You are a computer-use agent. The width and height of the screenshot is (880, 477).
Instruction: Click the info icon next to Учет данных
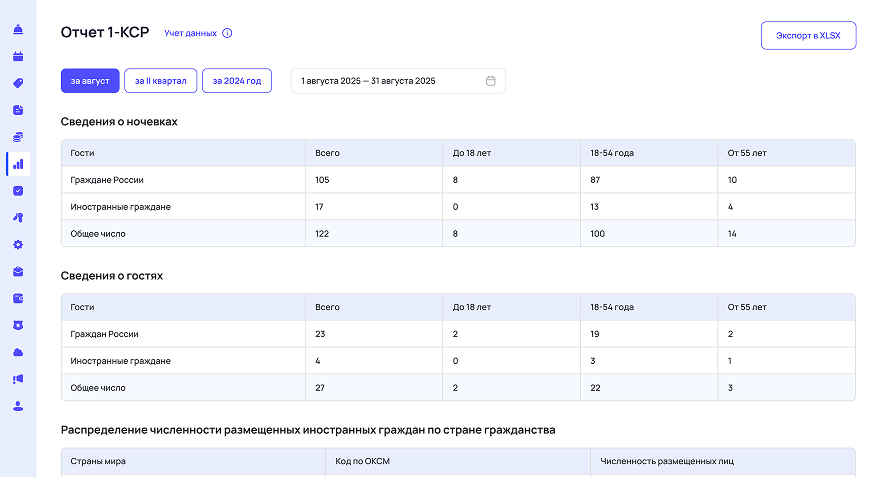(227, 33)
